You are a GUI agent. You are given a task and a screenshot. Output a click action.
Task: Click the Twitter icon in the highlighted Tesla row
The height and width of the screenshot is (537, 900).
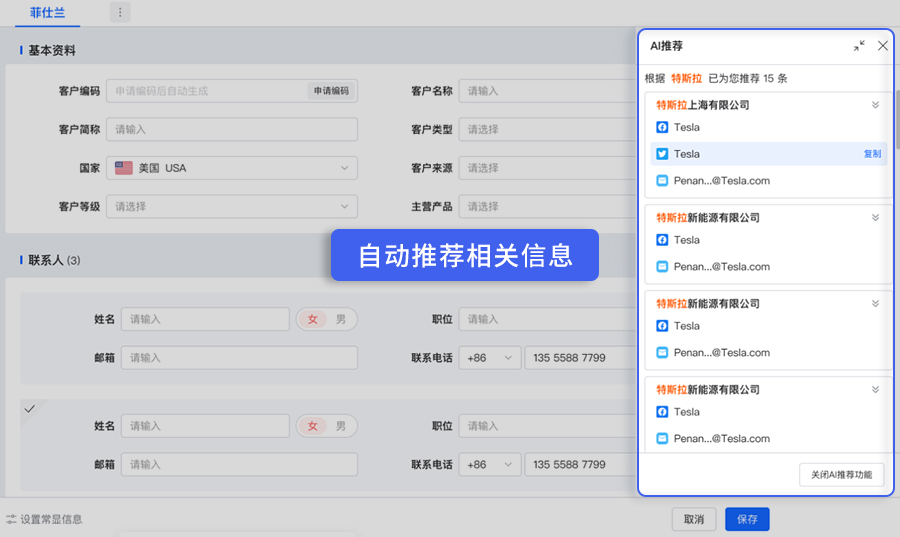tap(662, 154)
